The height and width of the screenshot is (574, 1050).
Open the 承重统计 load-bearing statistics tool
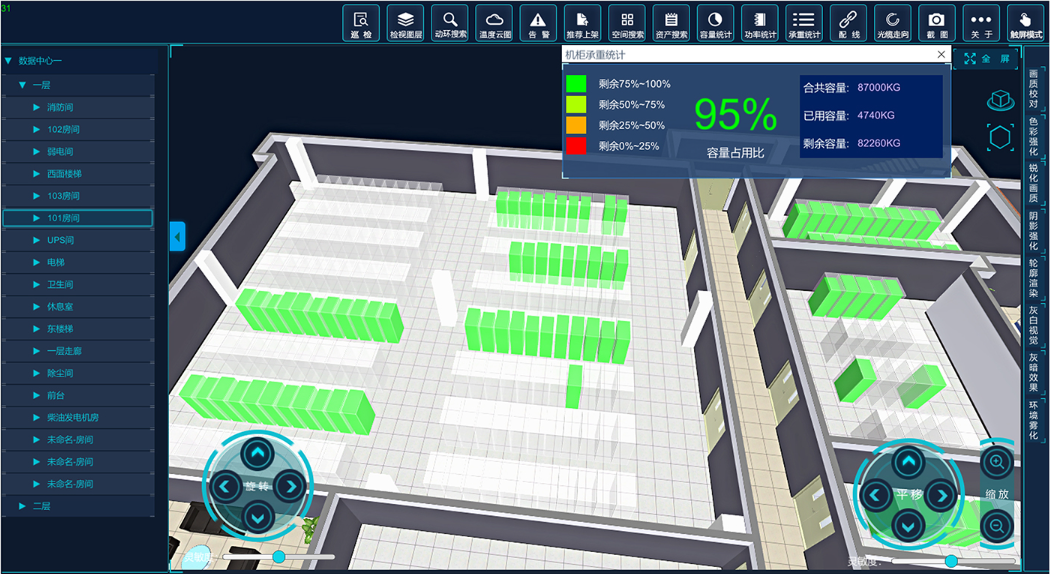803,23
